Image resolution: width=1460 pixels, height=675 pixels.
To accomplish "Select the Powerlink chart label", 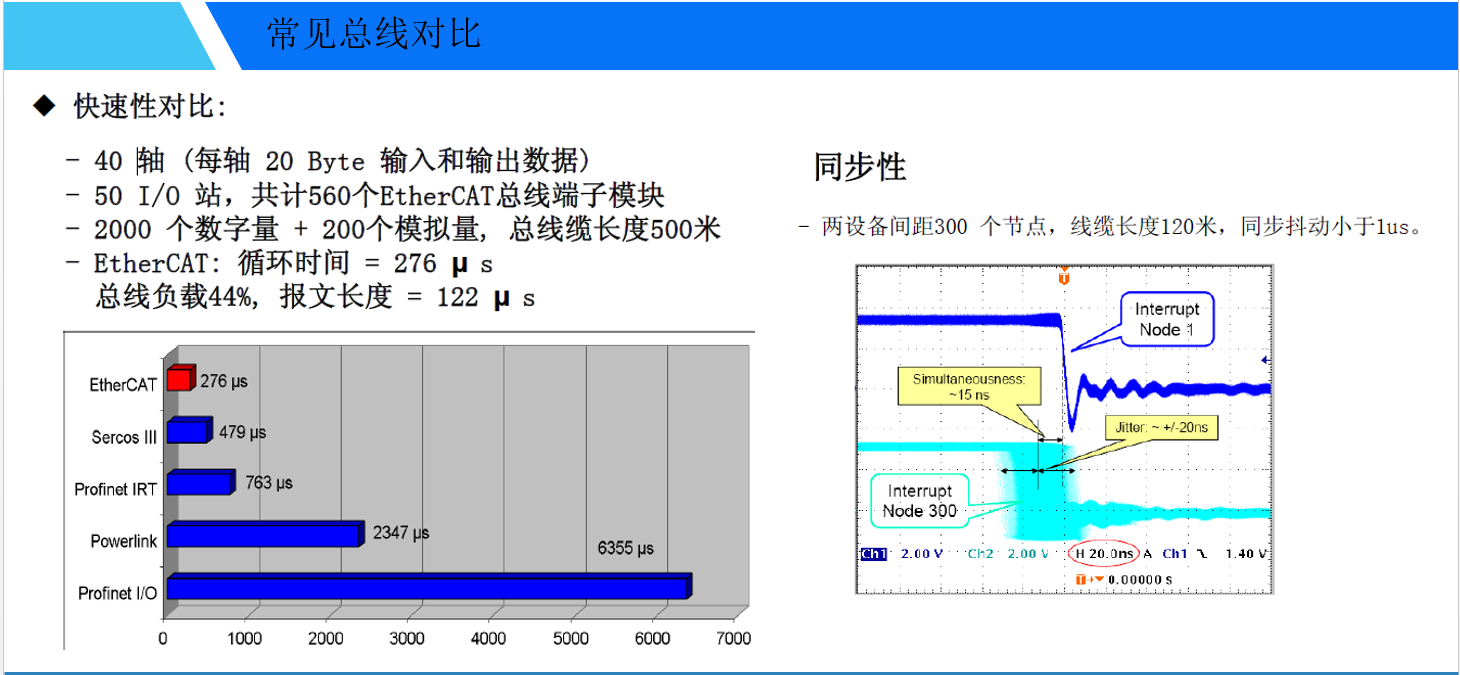I will click(124, 541).
